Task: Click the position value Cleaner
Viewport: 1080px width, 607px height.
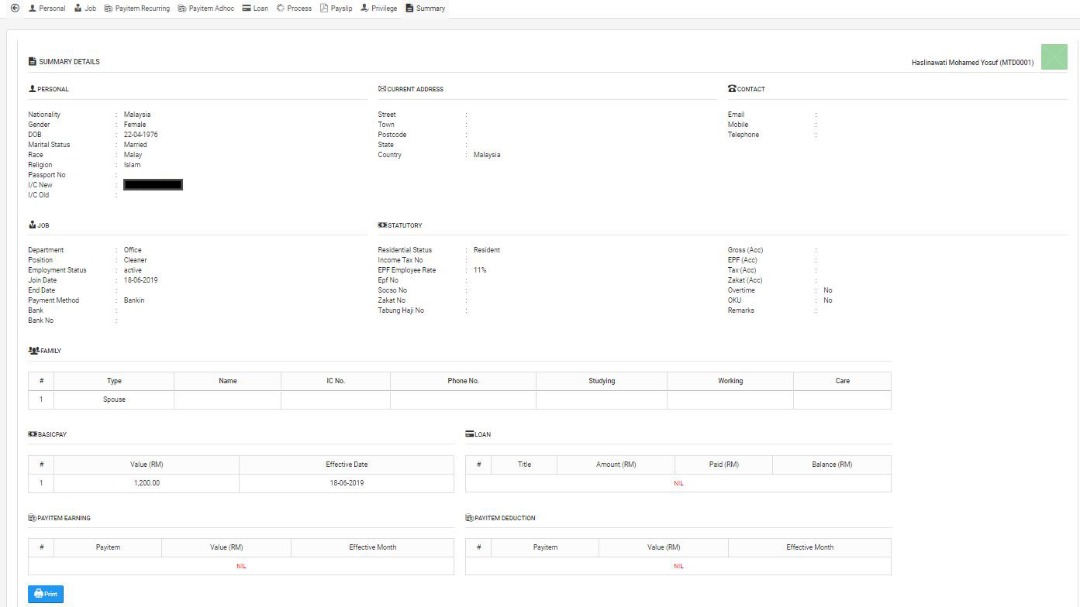Action: coord(135,260)
